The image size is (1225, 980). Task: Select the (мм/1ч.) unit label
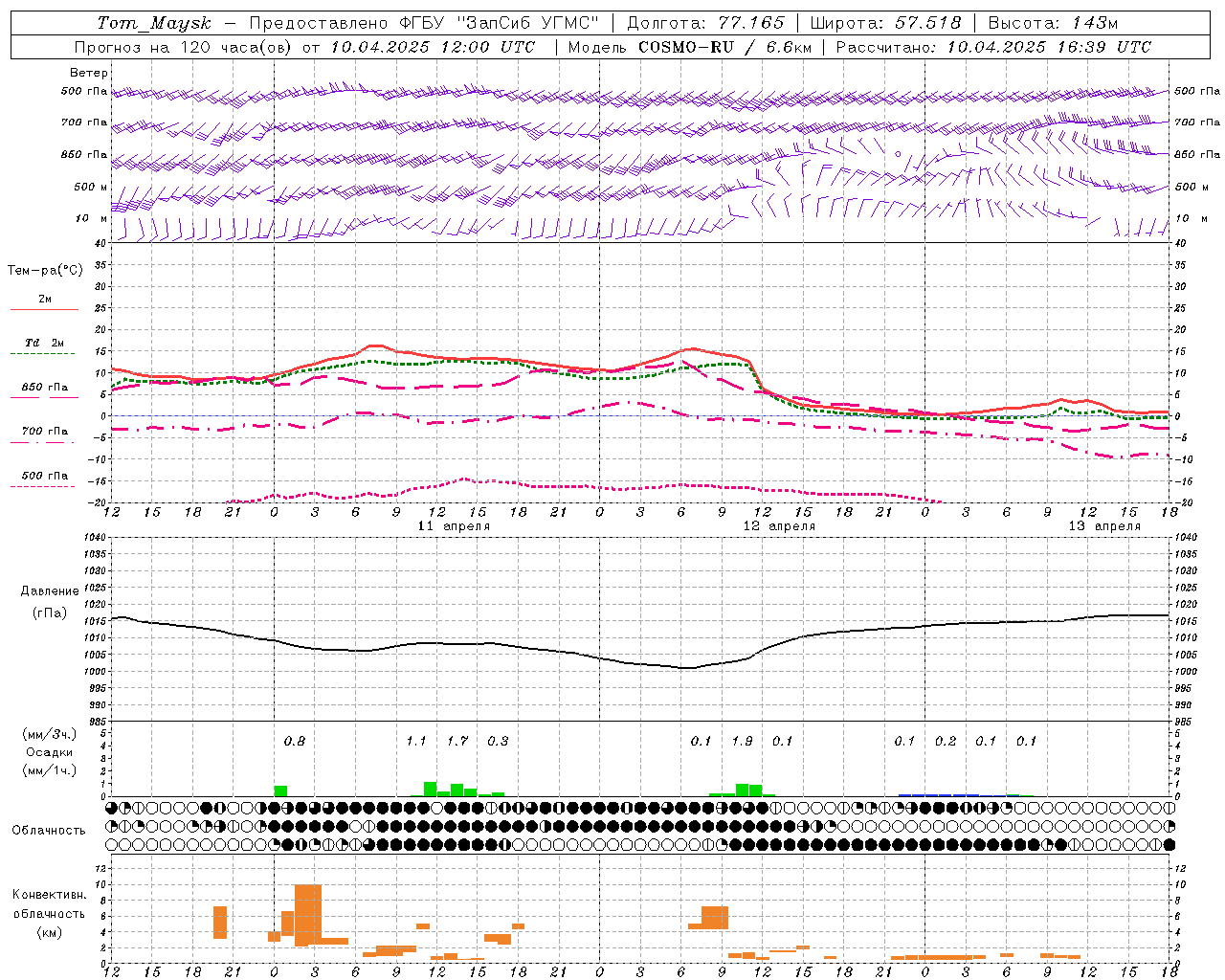click(x=50, y=770)
